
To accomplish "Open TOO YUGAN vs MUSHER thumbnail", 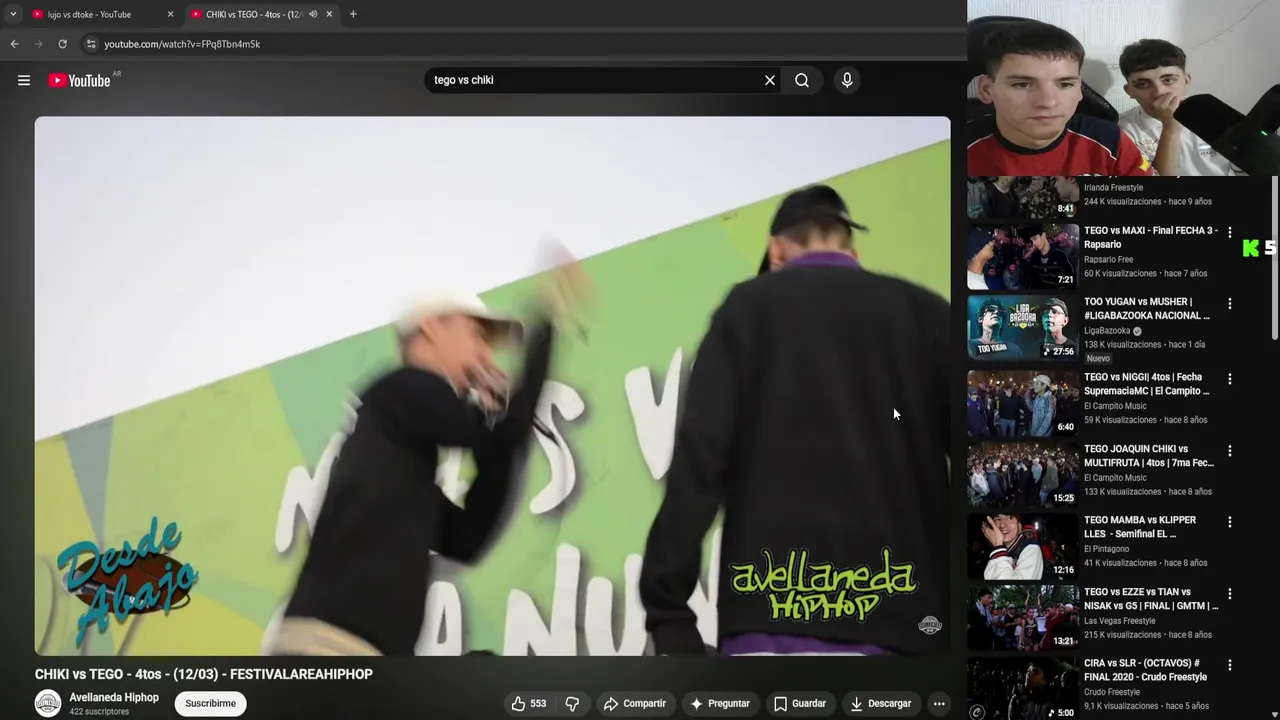I will [1022, 327].
